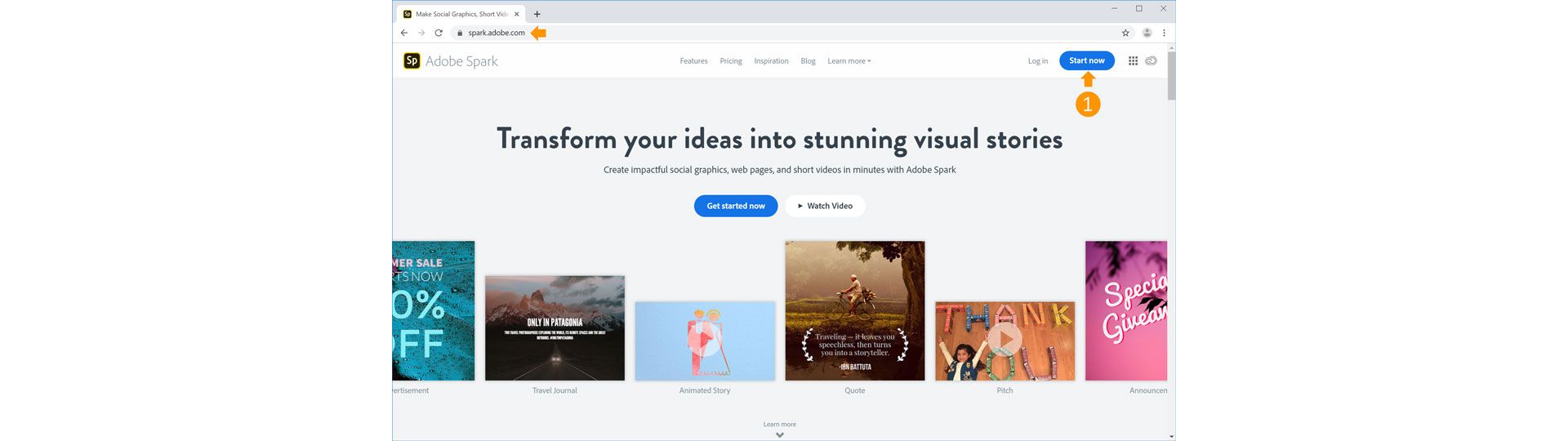Click the page vertical scrollbar thumb
The image size is (1568, 441).
pos(1171,75)
